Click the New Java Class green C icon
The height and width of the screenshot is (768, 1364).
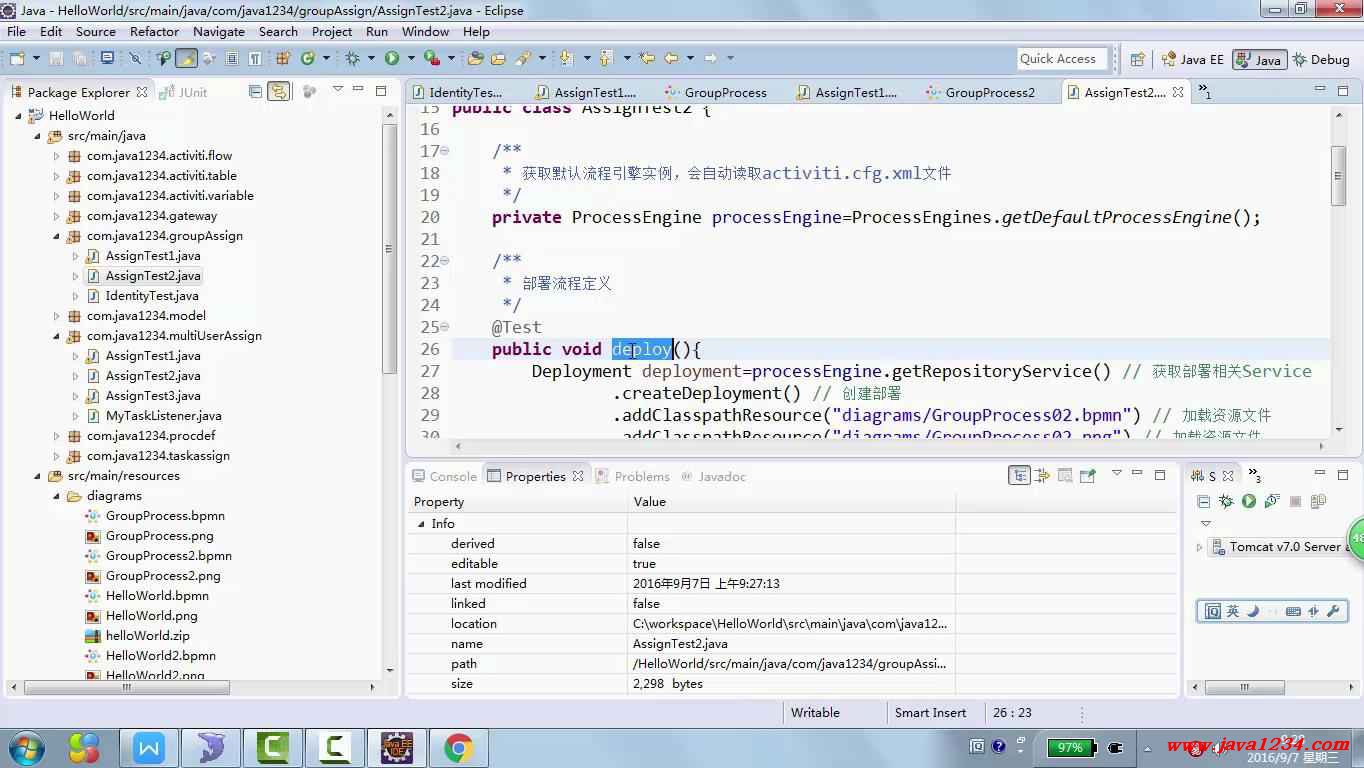click(x=308, y=59)
